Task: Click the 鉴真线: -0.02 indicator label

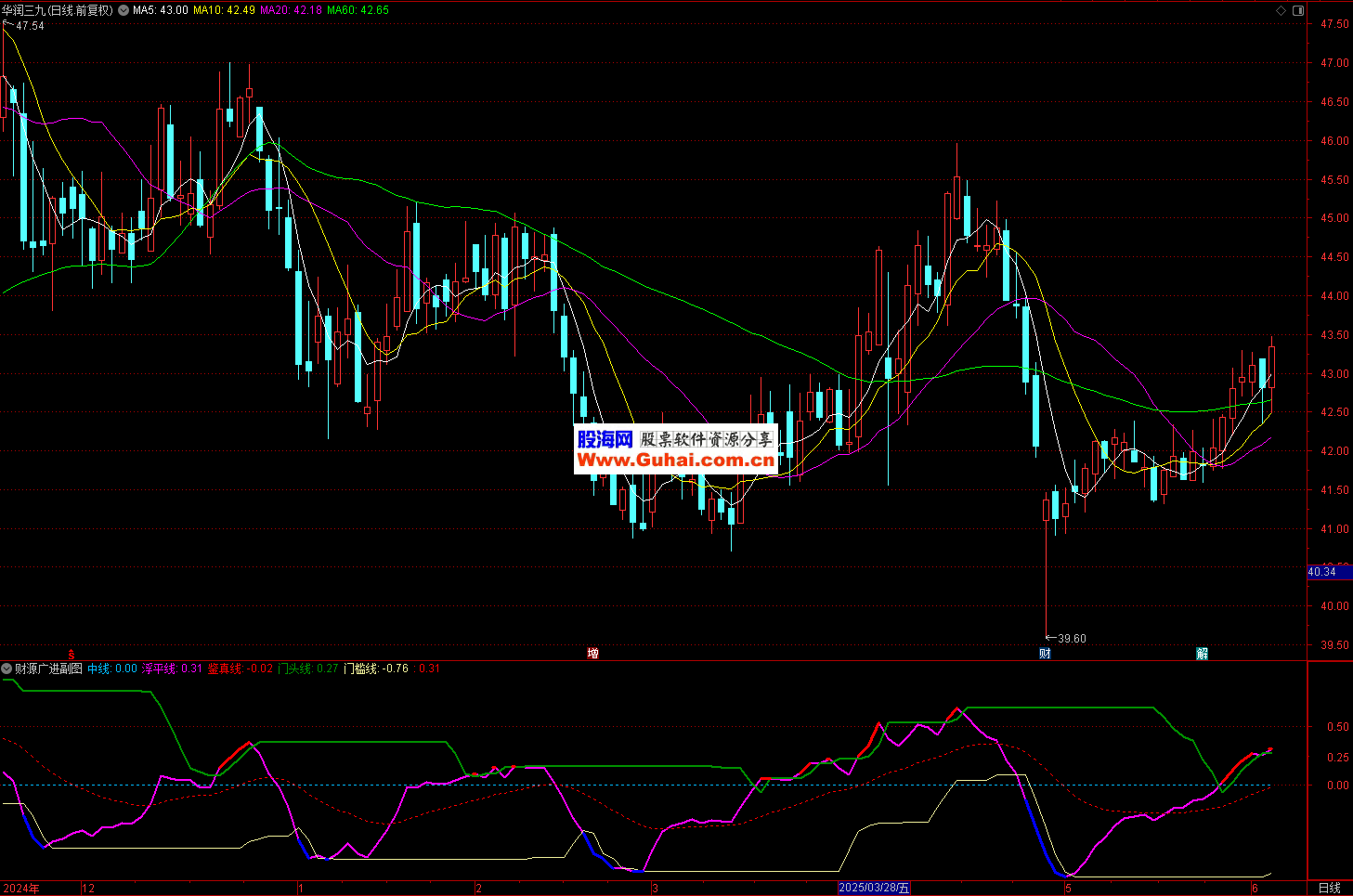Action: pos(240,669)
